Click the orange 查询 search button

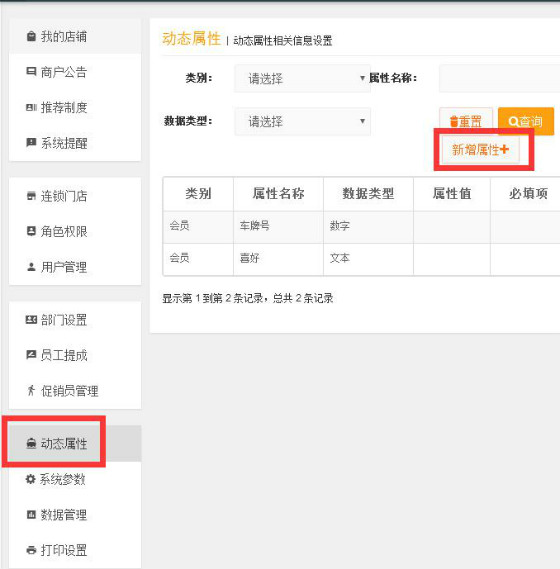pos(526,121)
